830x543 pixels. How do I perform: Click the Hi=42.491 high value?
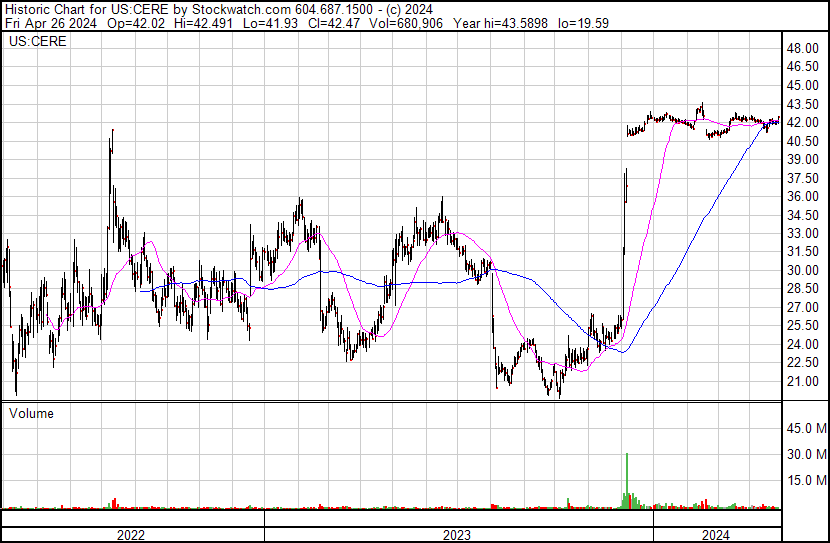point(204,23)
